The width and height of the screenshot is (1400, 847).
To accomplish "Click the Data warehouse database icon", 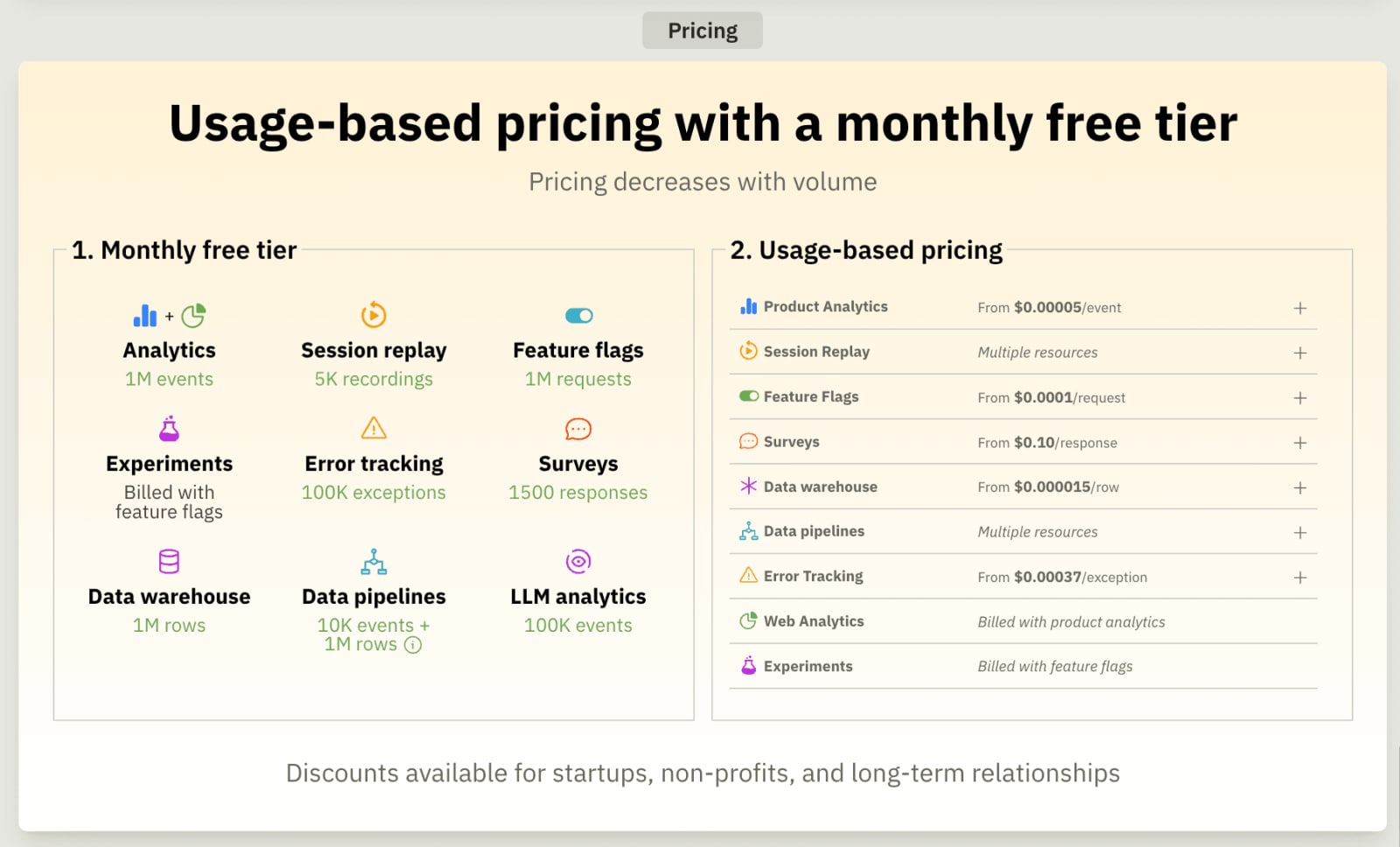I will (x=169, y=561).
